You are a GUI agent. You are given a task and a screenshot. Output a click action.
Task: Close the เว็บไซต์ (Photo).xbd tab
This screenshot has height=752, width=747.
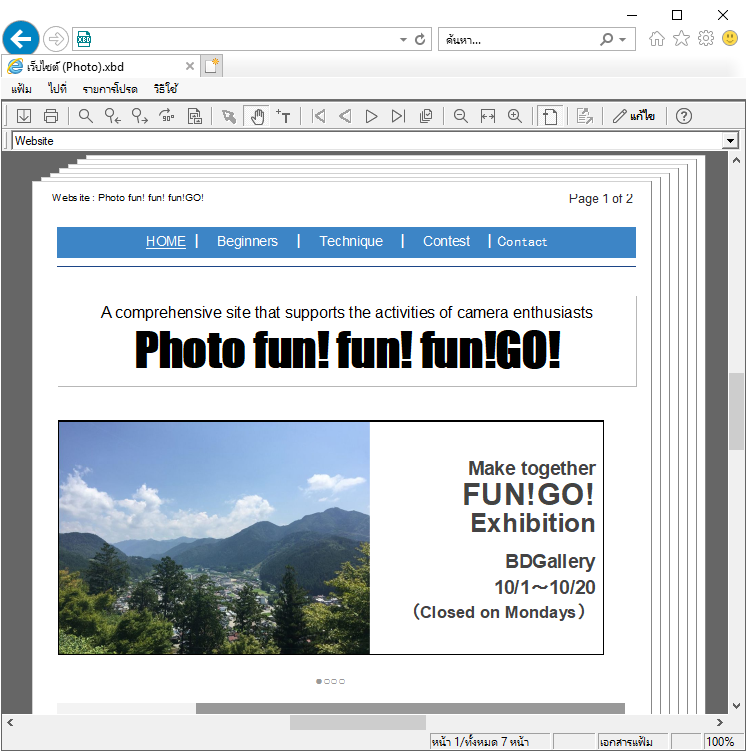point(190,66)
